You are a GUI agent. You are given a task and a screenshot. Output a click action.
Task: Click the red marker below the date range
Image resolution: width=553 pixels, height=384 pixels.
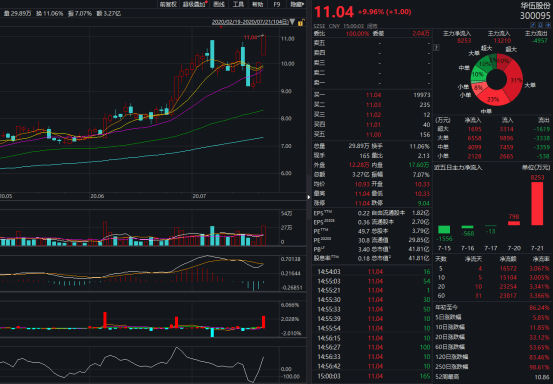pos(221,27)
